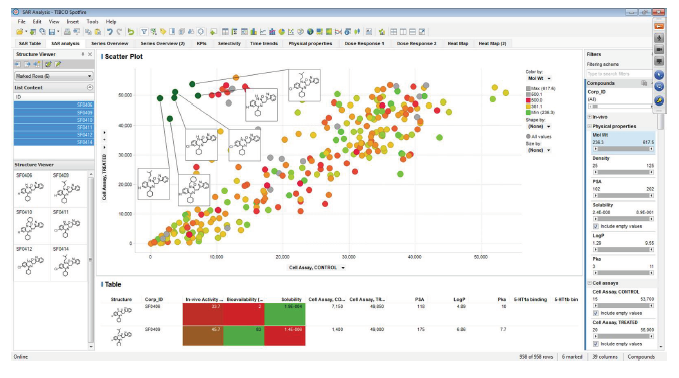Insert a bar chart visualization icon
This screenshot has height=378, width=679.
click(253, 32)
